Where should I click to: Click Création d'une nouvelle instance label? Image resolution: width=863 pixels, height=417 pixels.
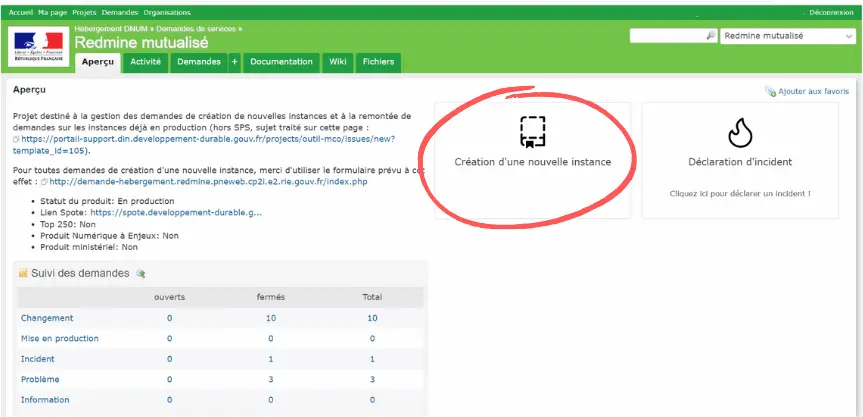[x=533, y=162]
